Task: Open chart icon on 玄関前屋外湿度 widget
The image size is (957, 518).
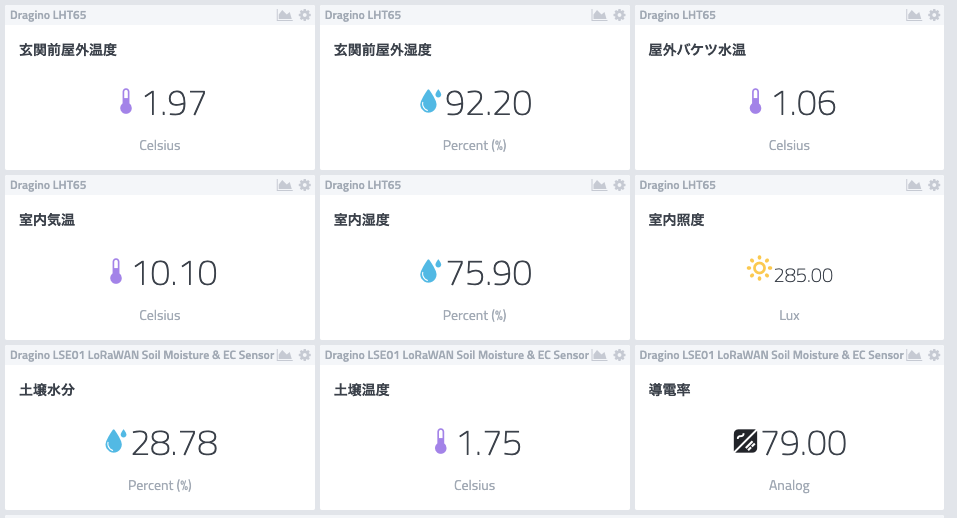Action: click(599, 15)
